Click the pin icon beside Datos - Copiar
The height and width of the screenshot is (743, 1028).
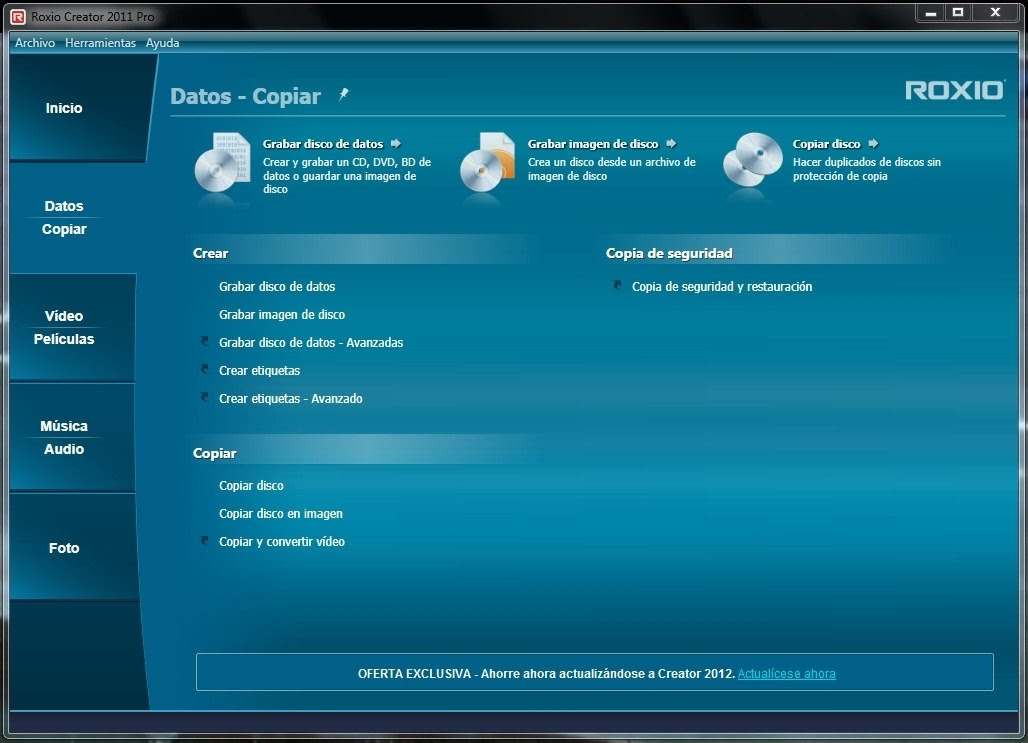343,94
